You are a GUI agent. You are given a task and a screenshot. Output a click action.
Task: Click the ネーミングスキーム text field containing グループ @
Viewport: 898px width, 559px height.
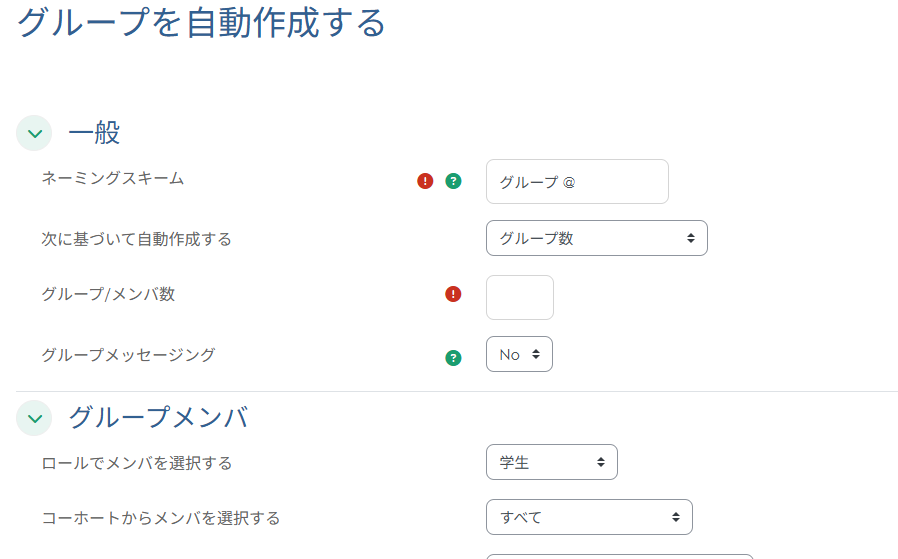coord(576,182)
